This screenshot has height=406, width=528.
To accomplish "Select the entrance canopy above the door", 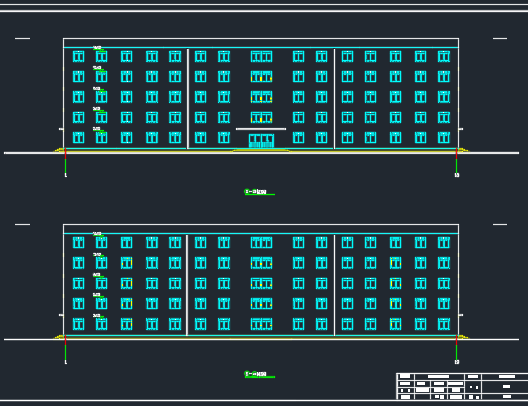I will tap(261, 129).
